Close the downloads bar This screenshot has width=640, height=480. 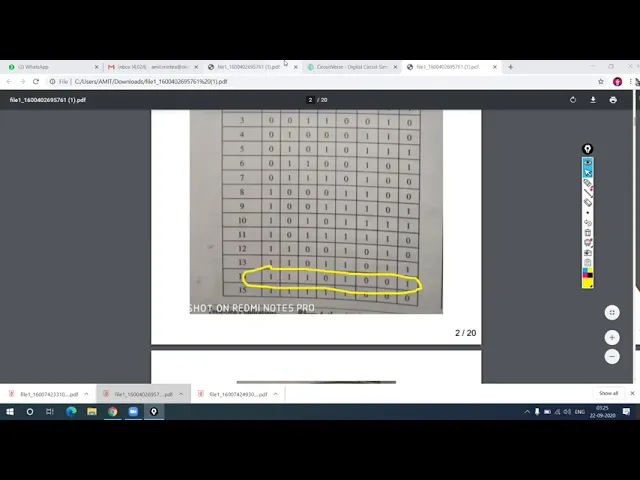click(x=632, y=393)
